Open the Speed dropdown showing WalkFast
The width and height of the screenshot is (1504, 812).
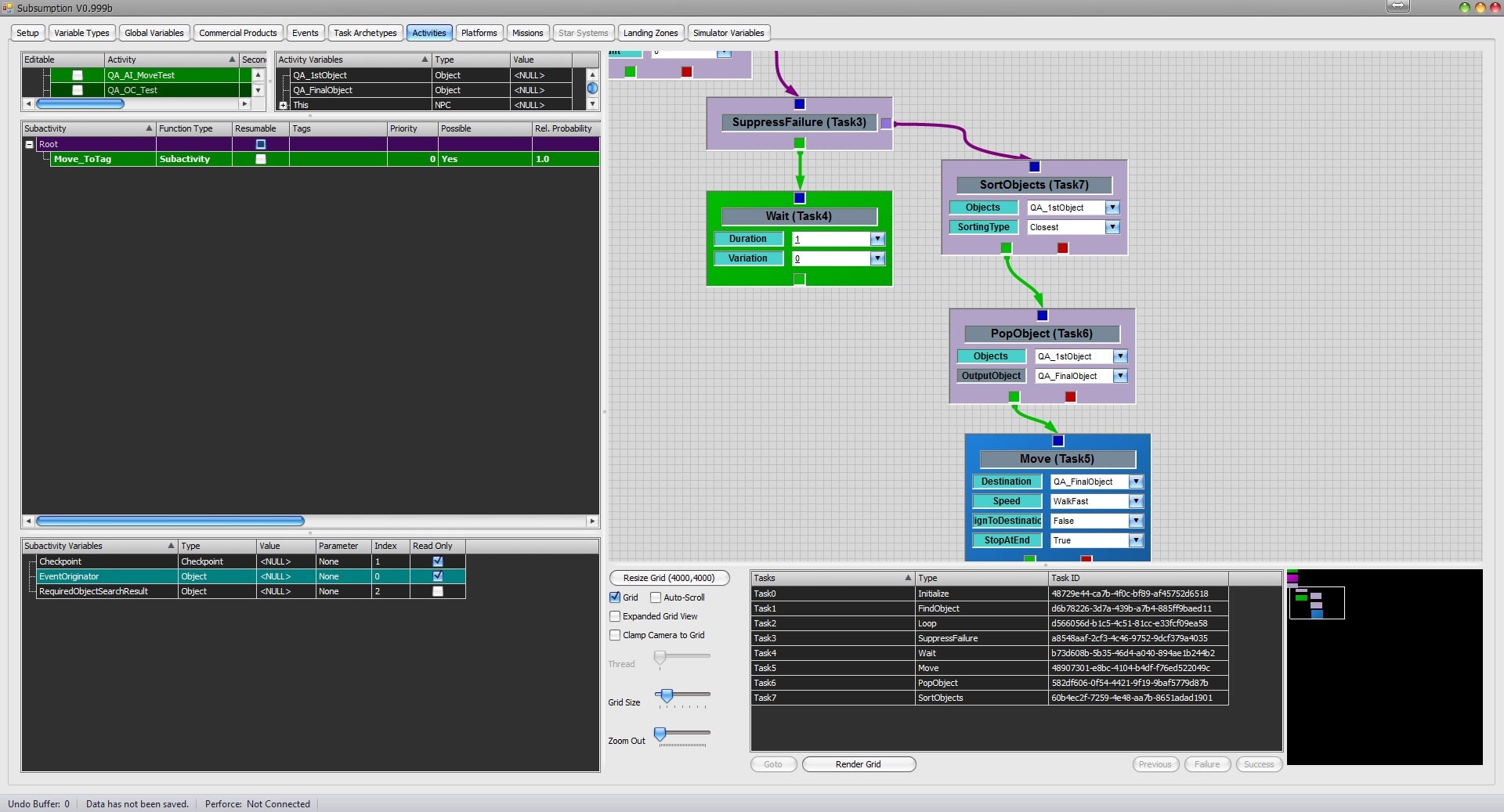pyautogui.click(x=1135, y=502)
